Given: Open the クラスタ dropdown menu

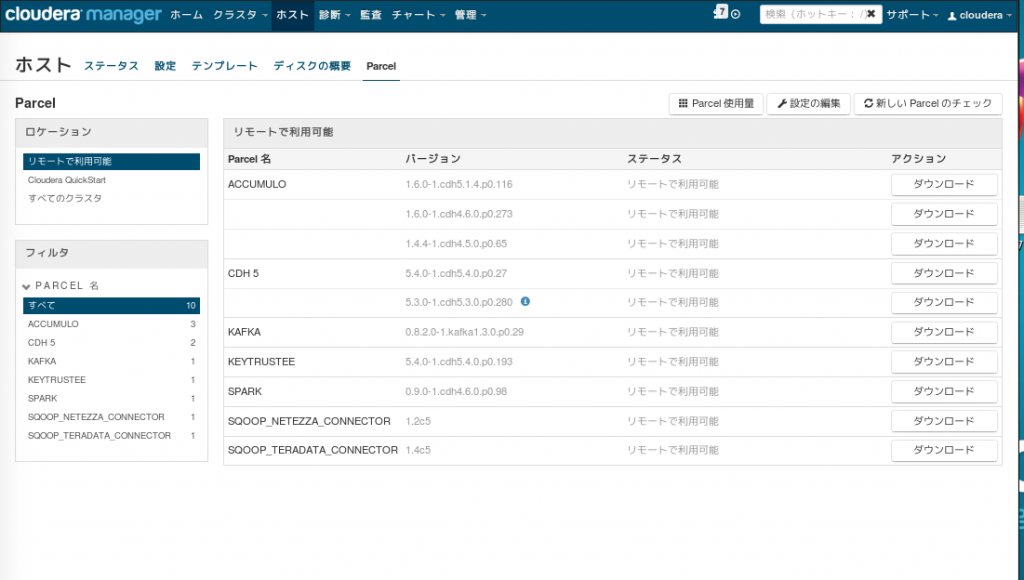Looking at the screenshot, I should pos(240,15).
